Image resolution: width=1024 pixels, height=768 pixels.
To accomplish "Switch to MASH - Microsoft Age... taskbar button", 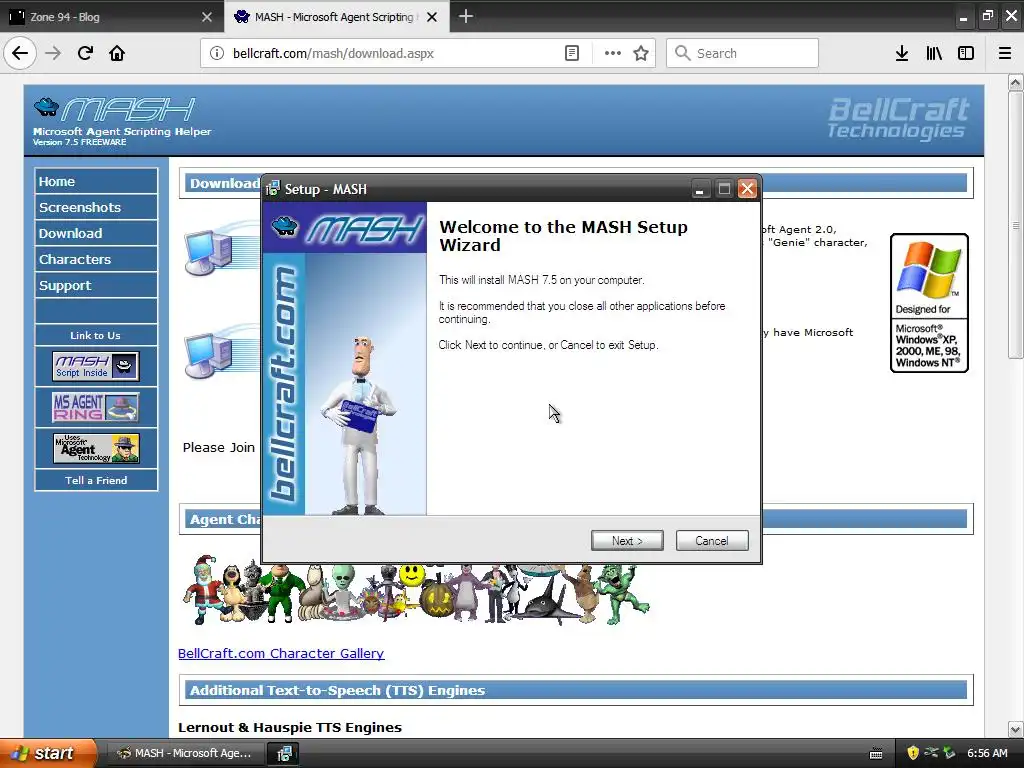I will 185,753.
